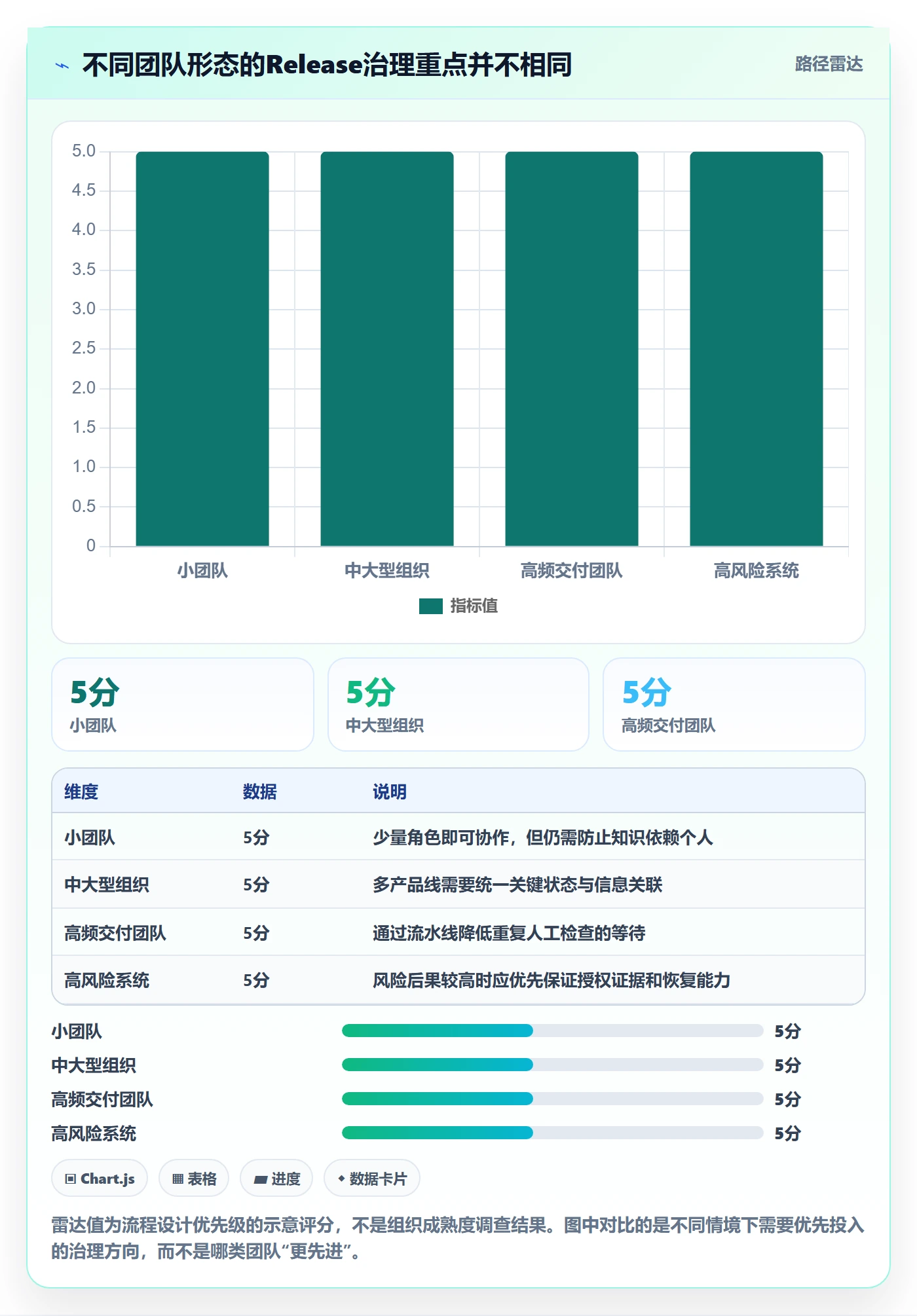917x1316 pixels.
Task: Click the x-axis label 高频交付团队
Action: pos(572,571)
